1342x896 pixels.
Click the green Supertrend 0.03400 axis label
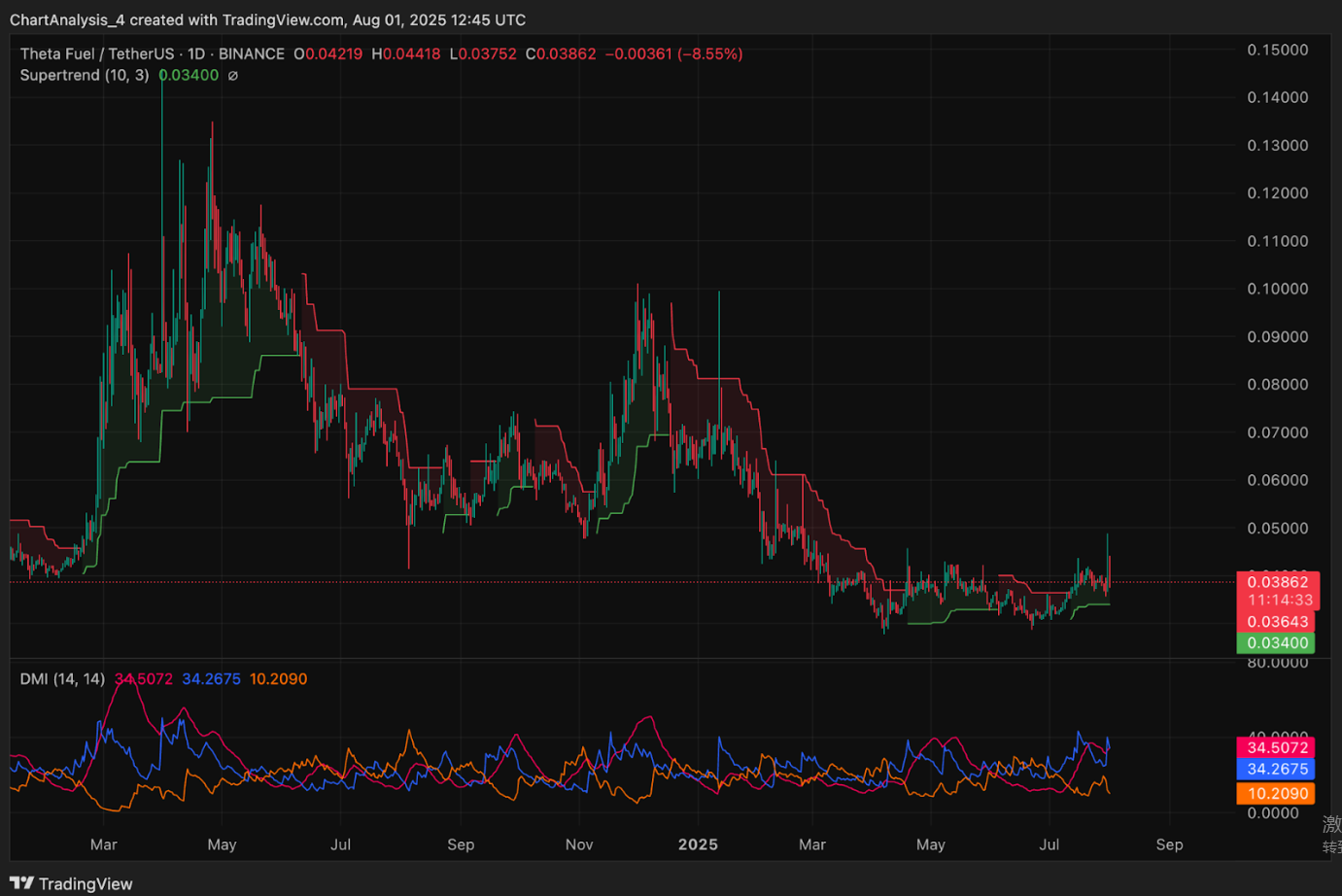point(1277,642)
